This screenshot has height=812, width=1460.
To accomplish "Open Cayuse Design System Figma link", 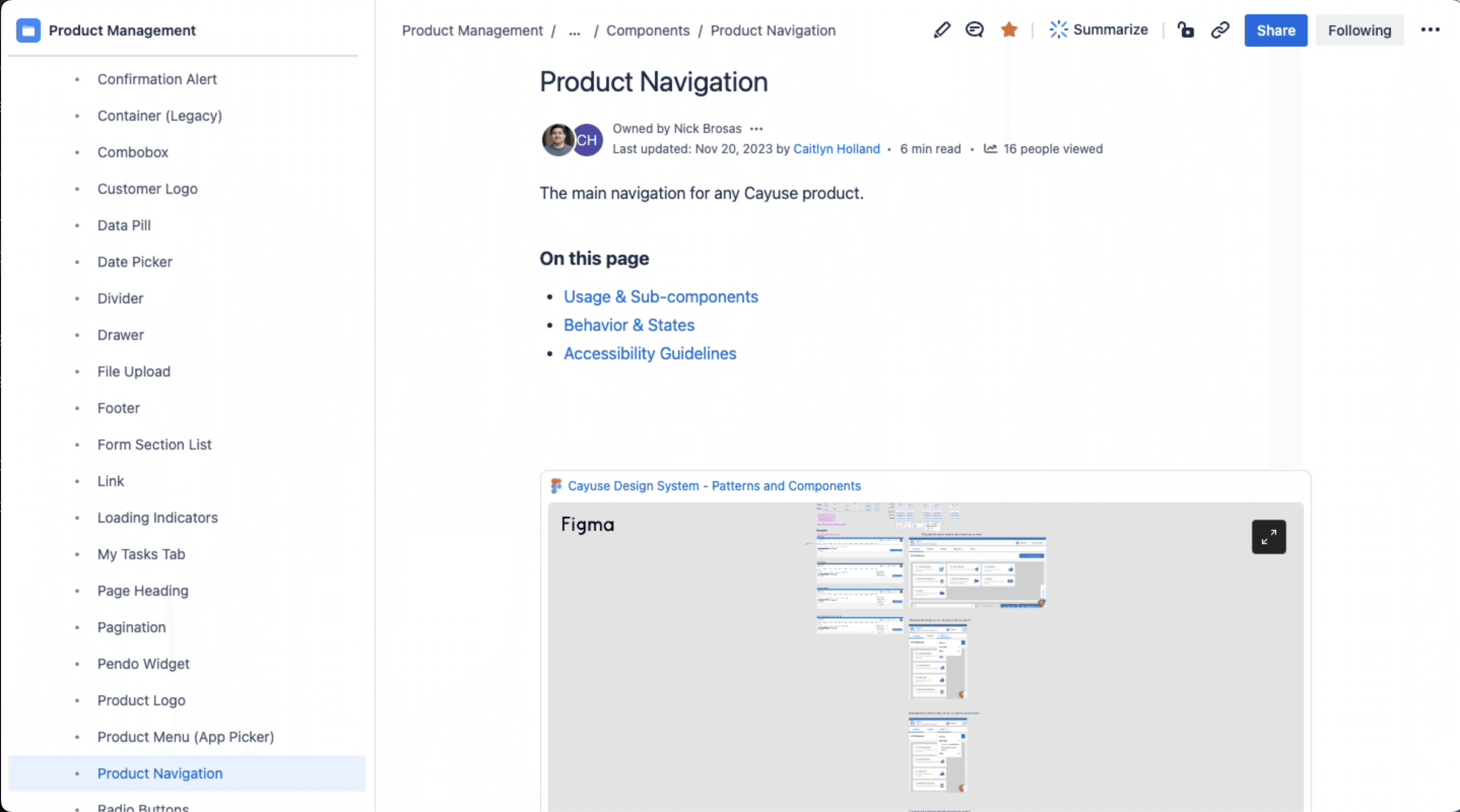I will coord(714,486).
